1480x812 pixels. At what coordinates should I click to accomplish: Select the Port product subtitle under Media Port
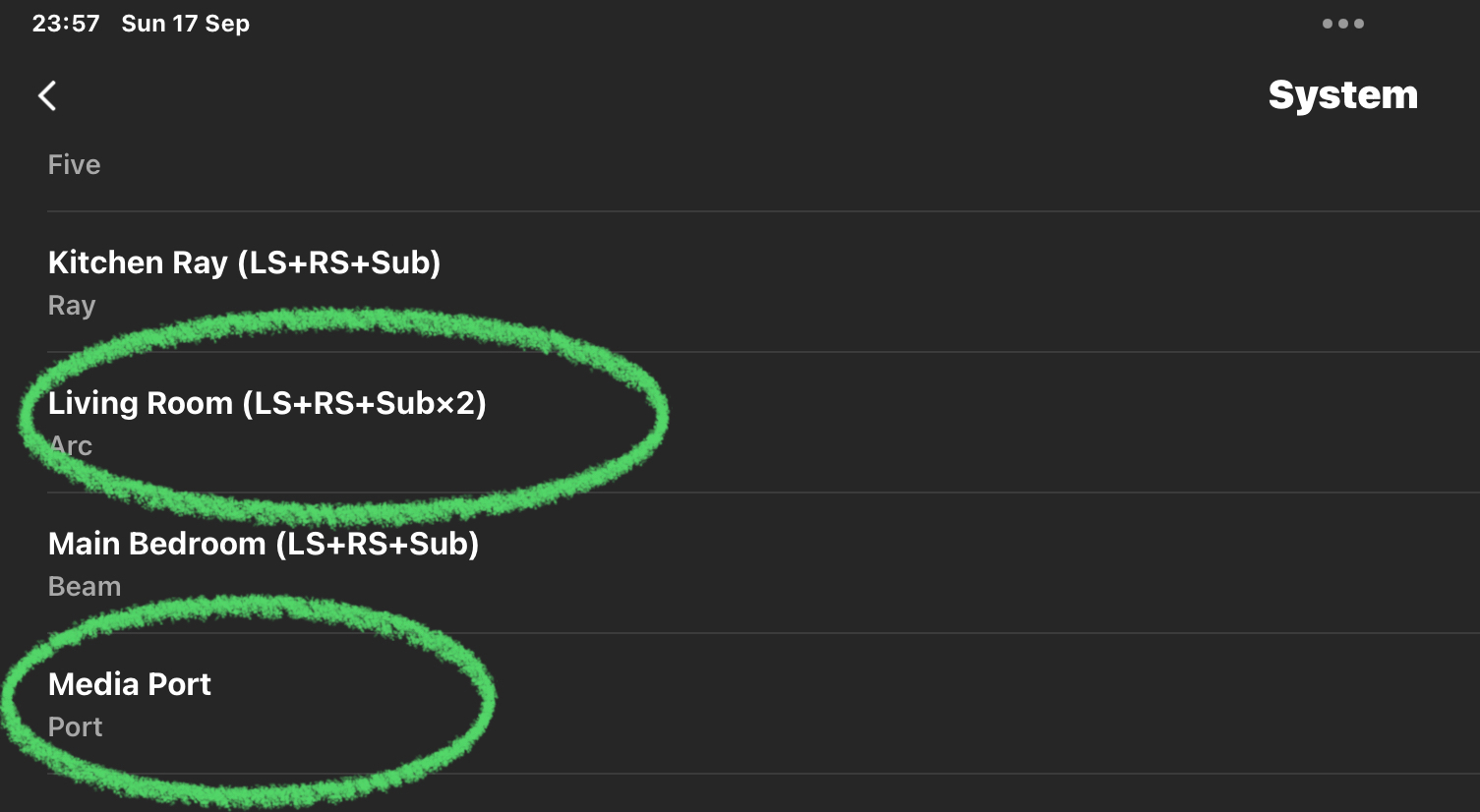tap(76, 726)
